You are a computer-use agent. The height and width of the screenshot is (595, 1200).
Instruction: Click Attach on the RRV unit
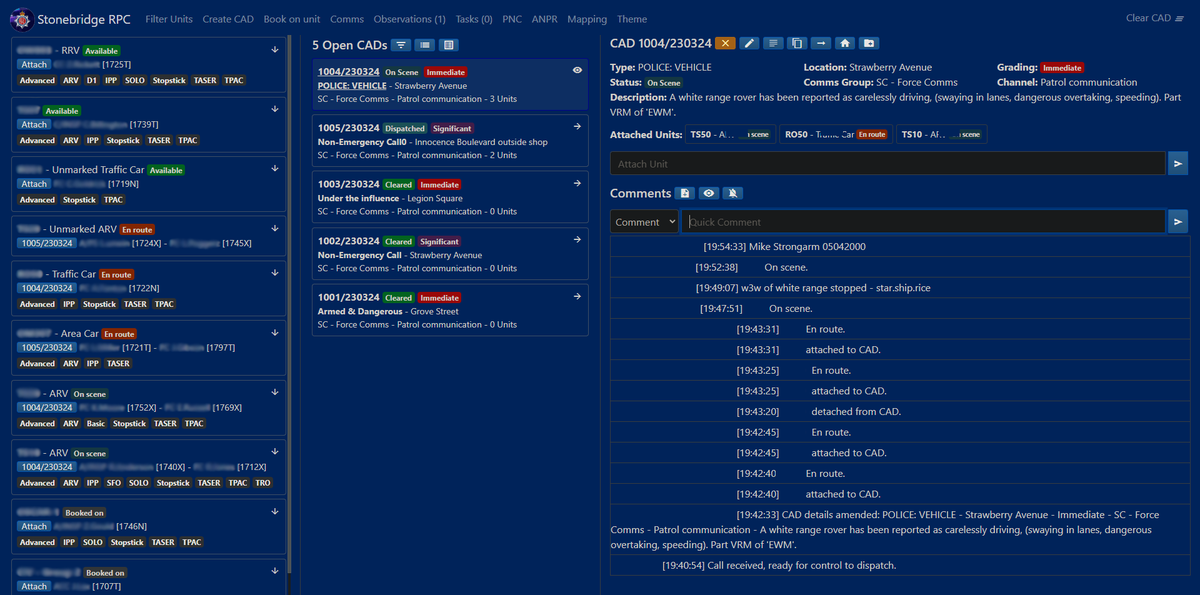coord(34,65)
